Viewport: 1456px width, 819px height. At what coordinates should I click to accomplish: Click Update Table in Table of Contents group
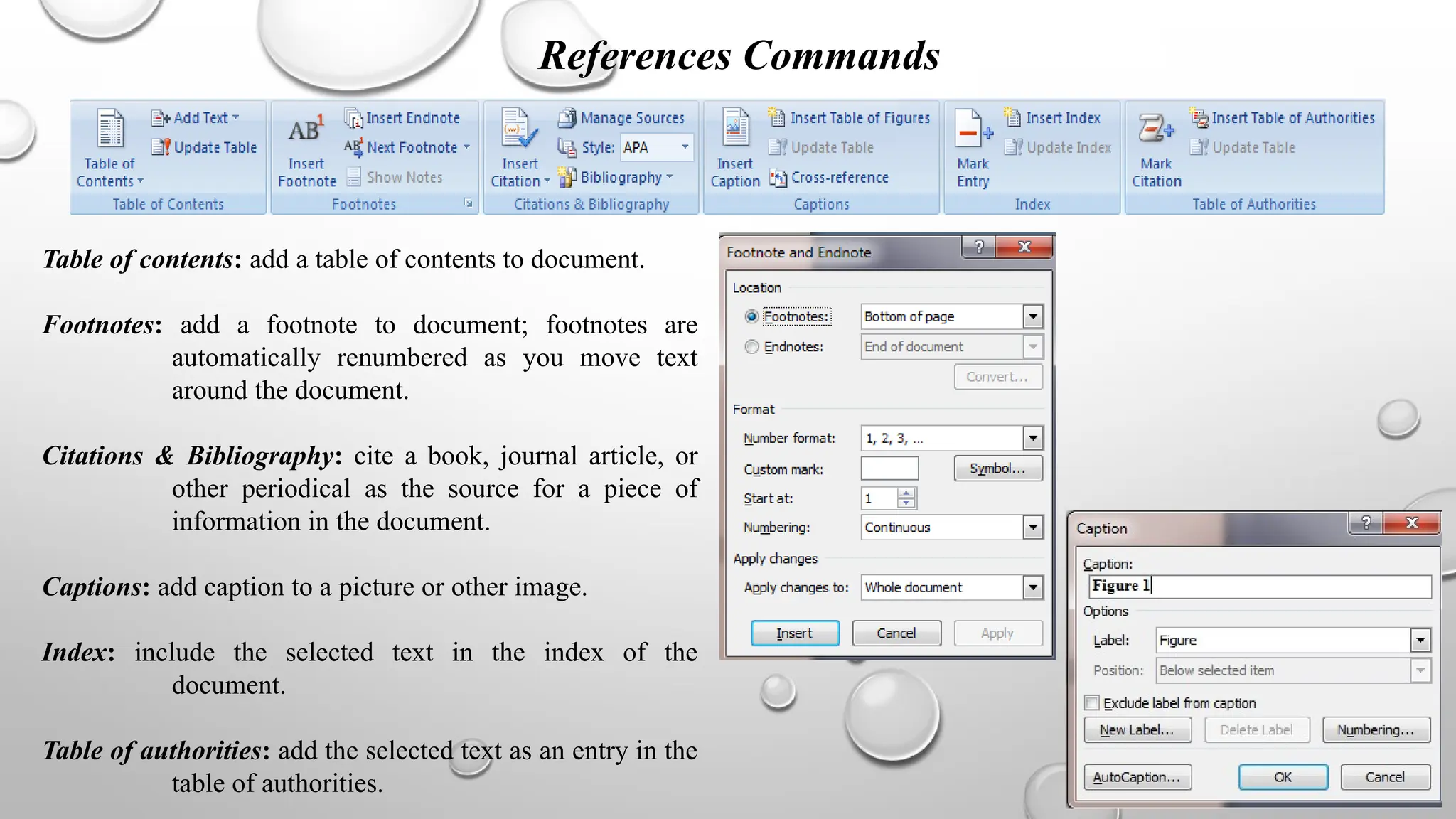click(204, 147)
